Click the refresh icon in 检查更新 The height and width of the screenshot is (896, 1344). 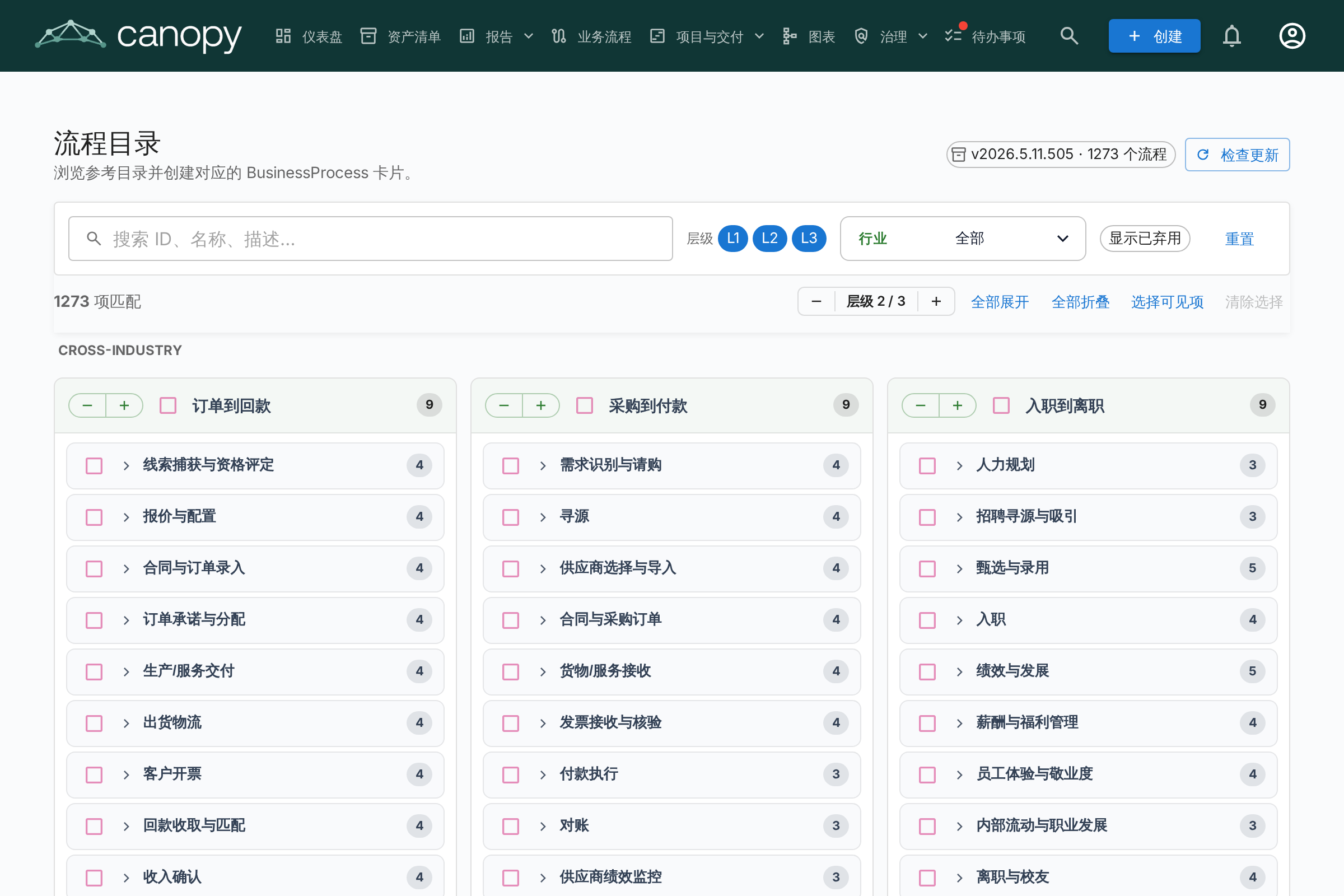point(1203,155)
